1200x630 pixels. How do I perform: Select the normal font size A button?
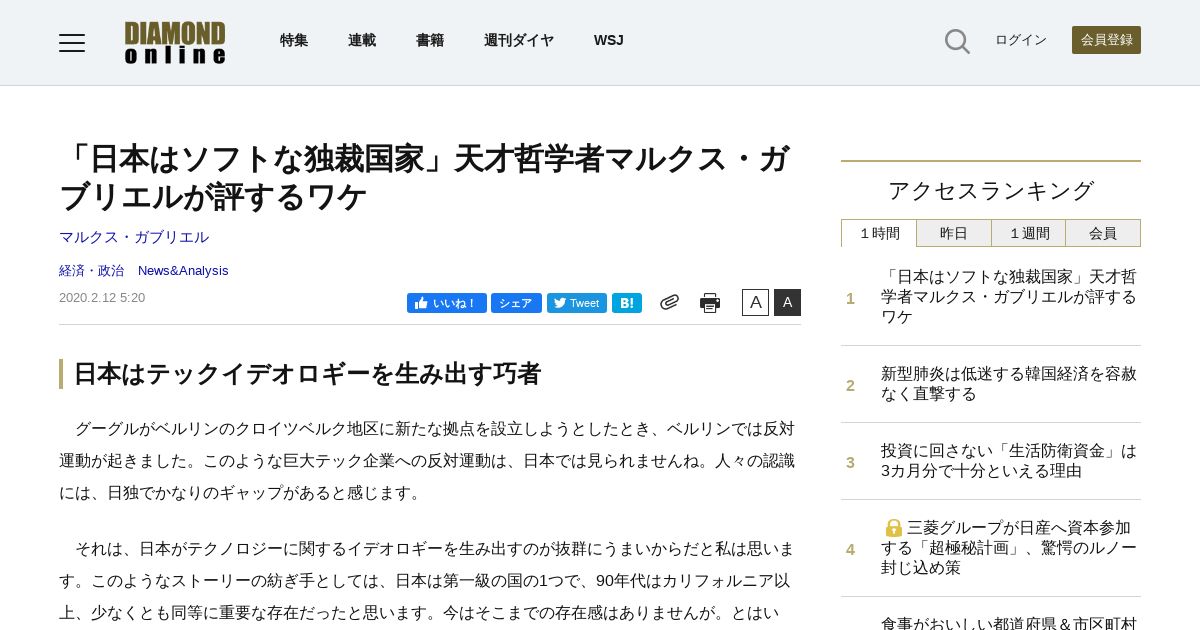coord(755,302)
